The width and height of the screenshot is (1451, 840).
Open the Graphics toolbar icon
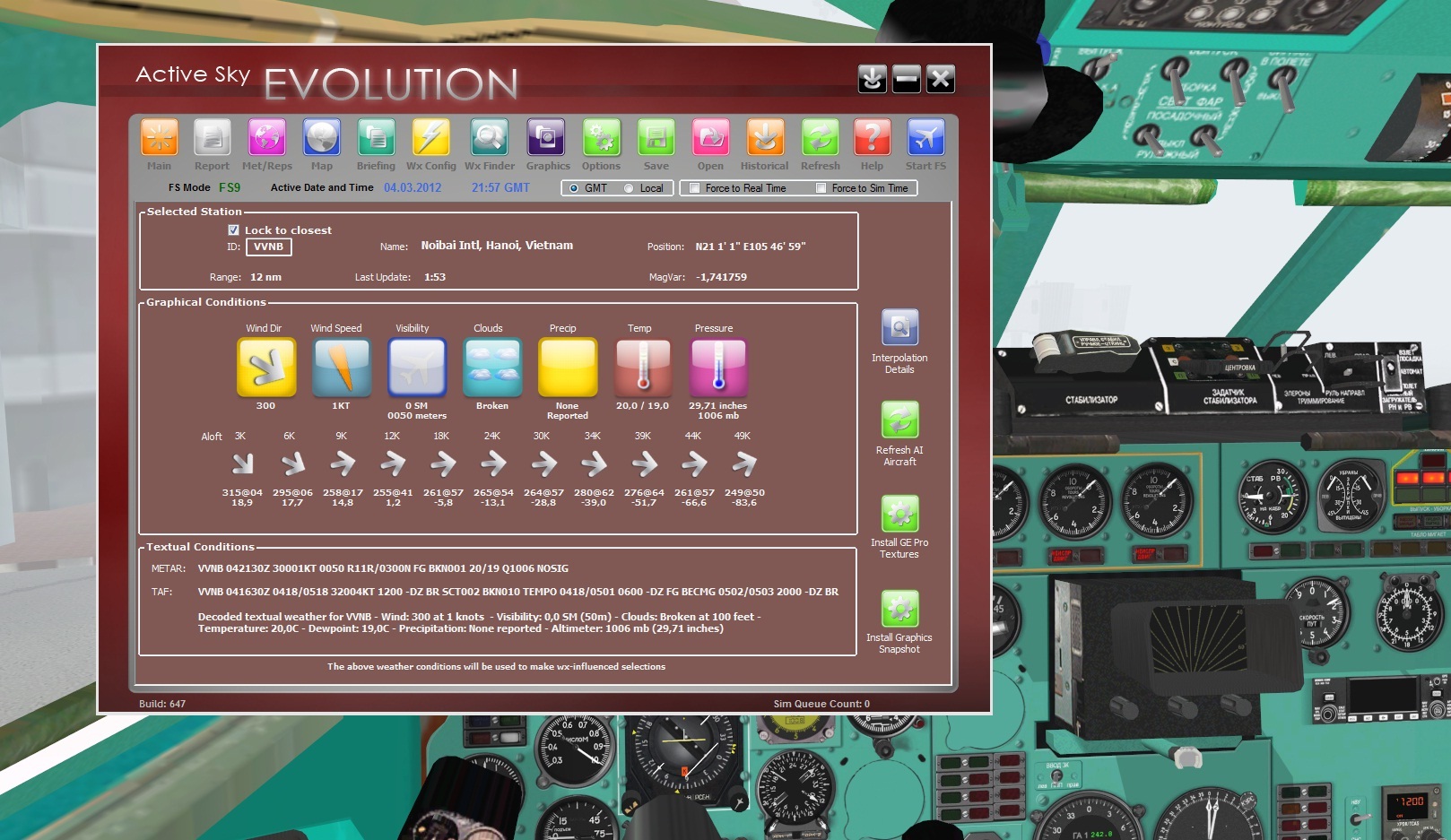click(546, 138)
